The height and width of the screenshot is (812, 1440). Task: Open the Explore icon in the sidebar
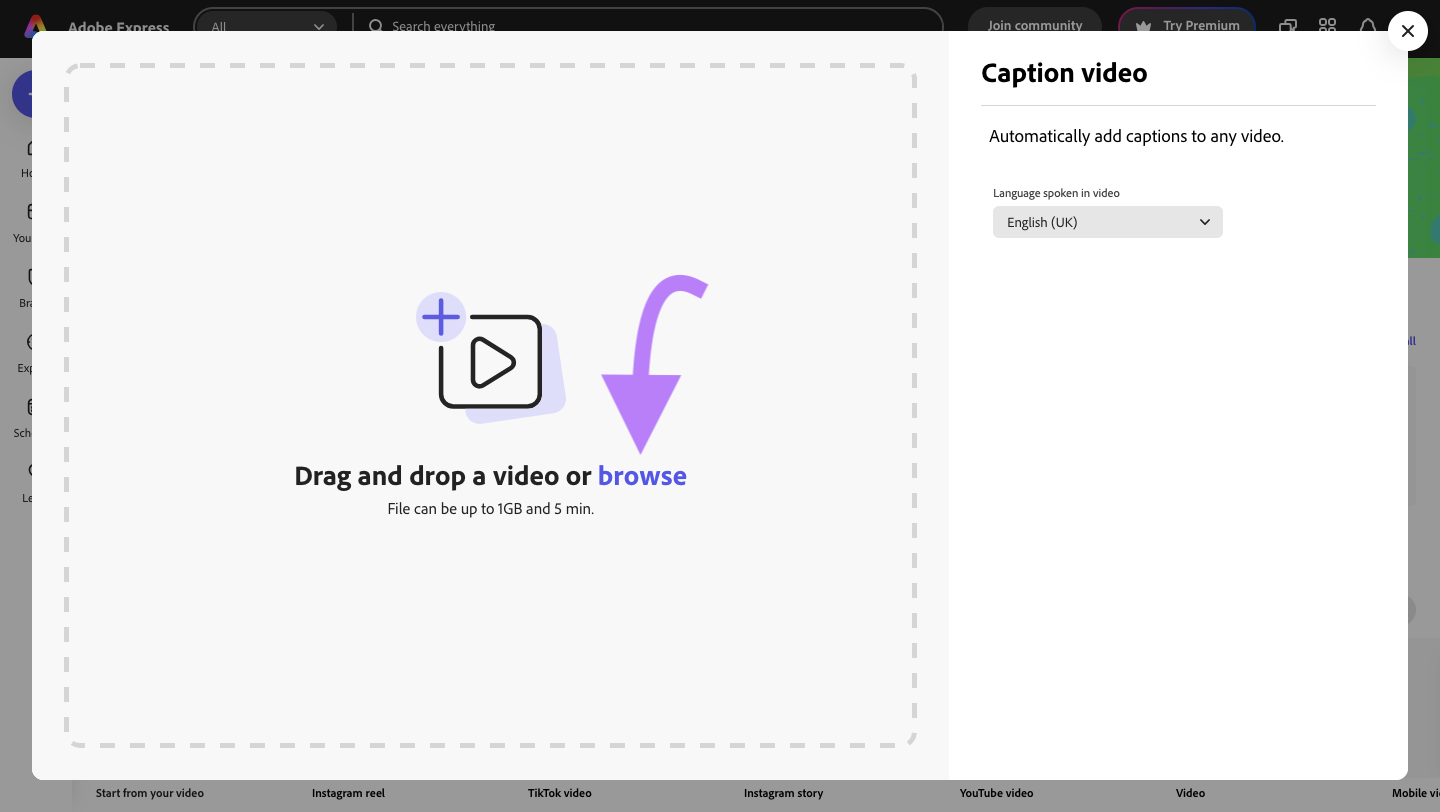(x=31, y=351)
